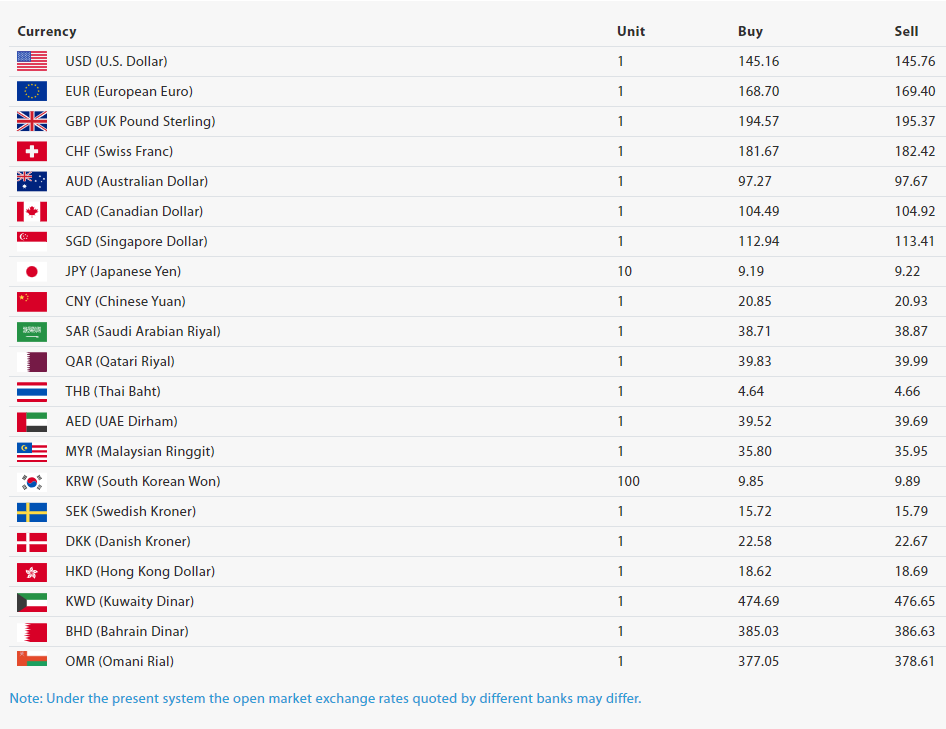This screenshot has width=946, height=729.
Task: Click the South Korean flag icon
Action: (x=32, y=481)
